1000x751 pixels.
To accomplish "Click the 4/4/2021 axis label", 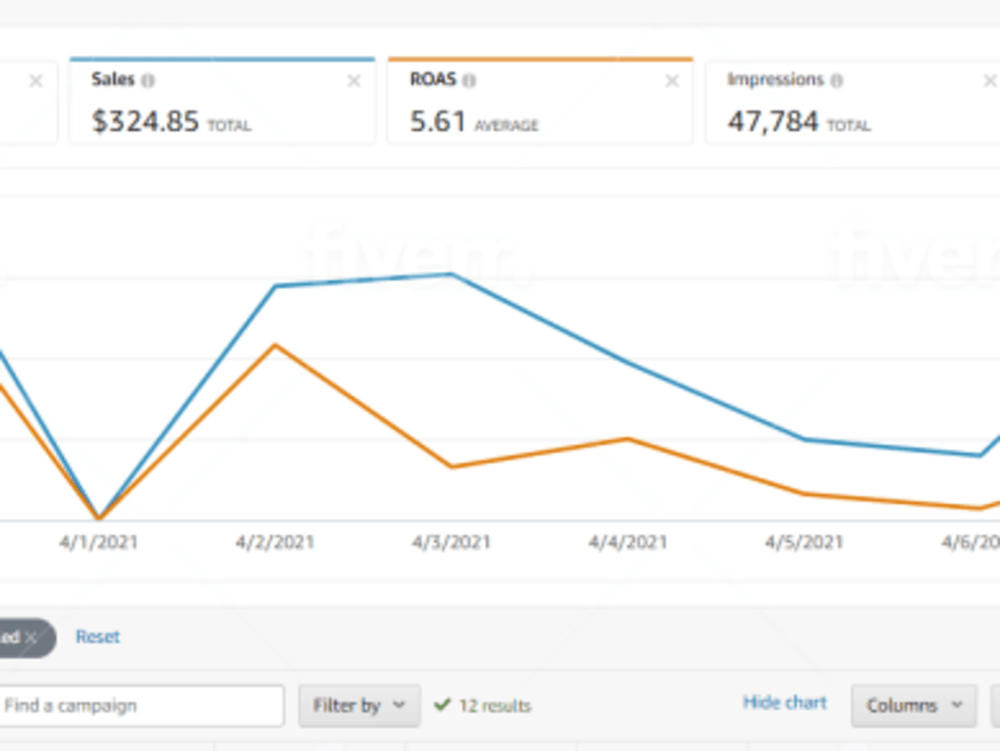I will pos(628,543).
